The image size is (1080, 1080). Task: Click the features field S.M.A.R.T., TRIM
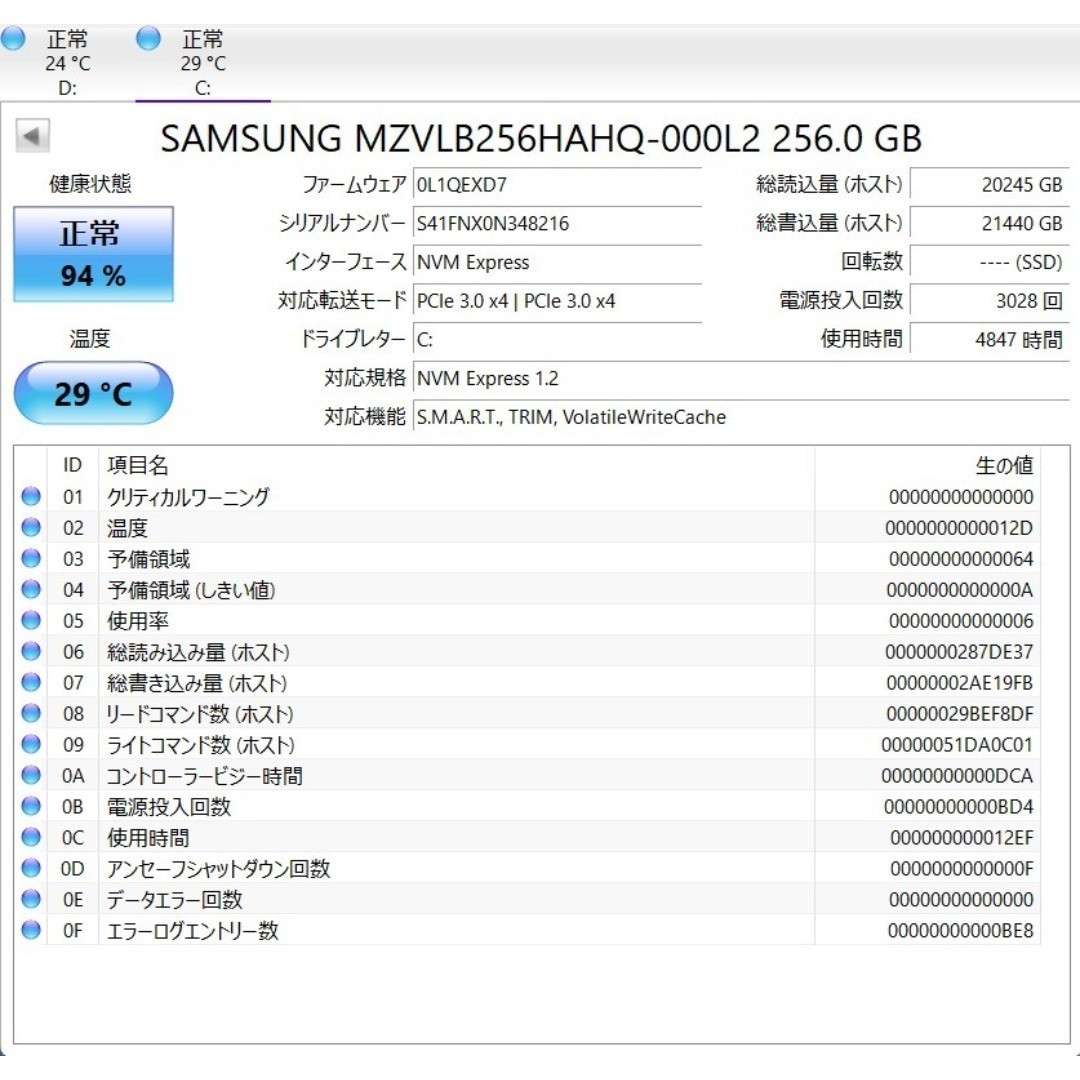click(x=741, y=417)
